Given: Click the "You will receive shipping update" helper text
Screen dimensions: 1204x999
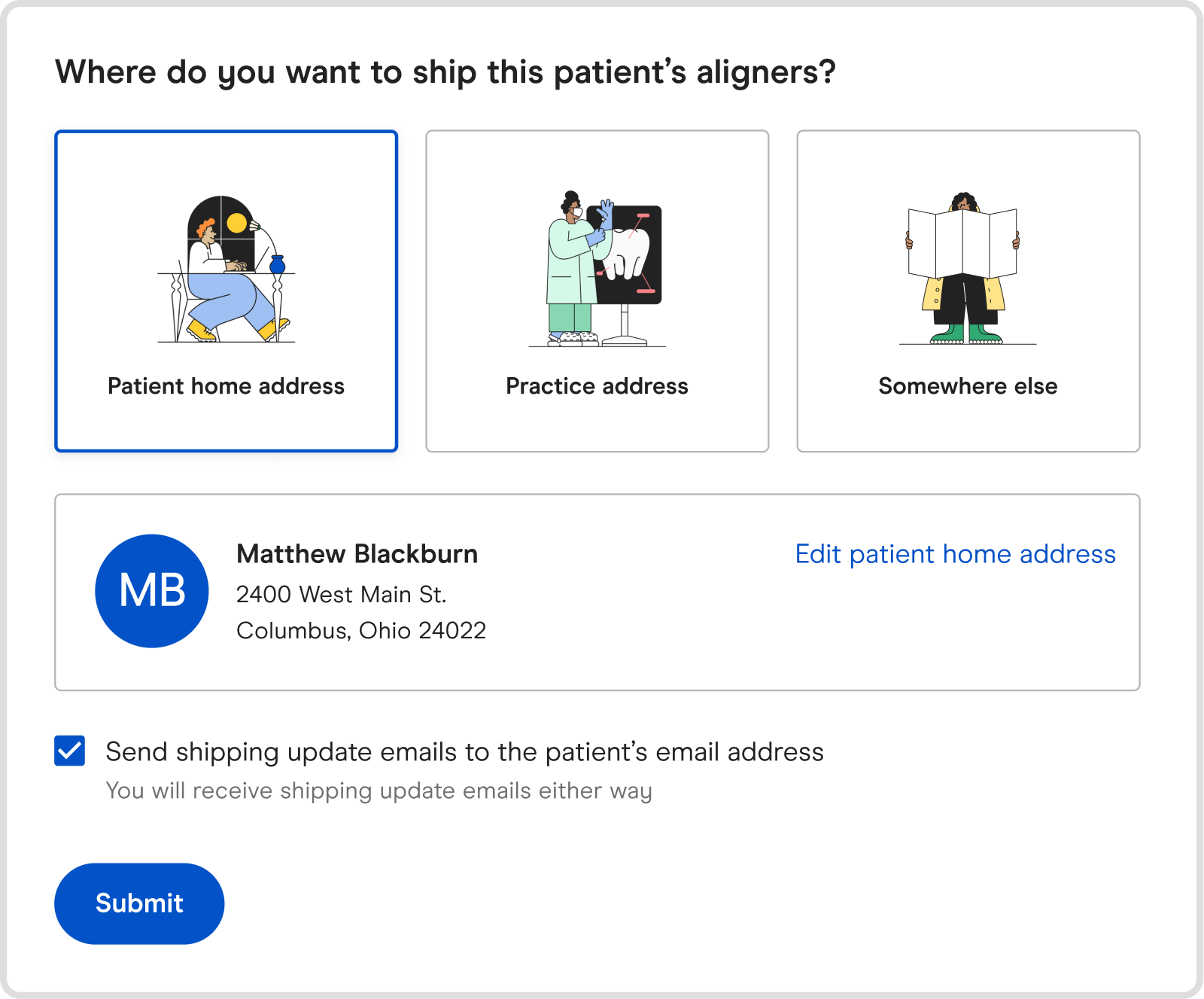Looking at the screenshot, I should click(x=379, y=791).
